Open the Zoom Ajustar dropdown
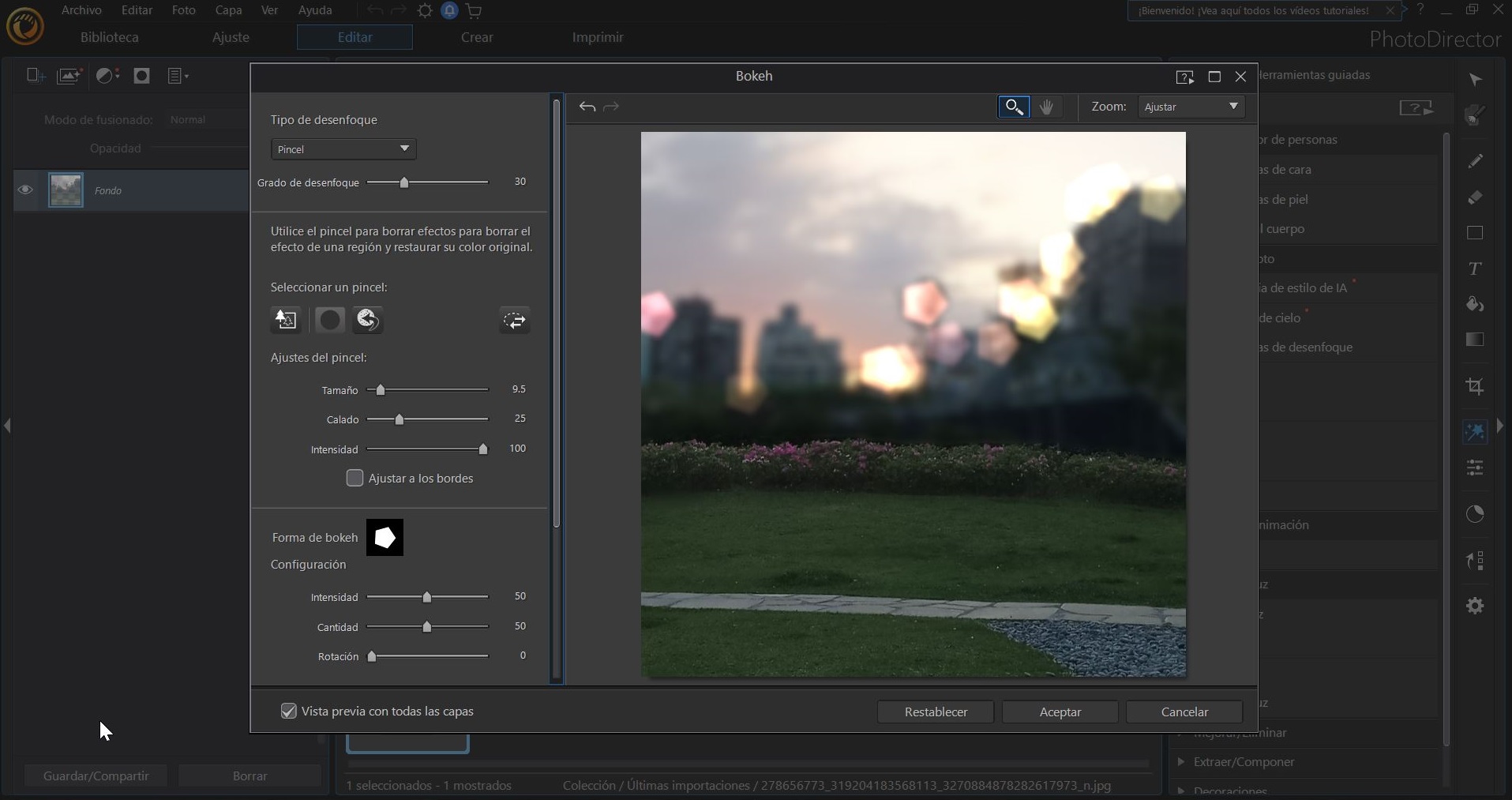Image resolution: width=1512 pixels, height=800 pixels. click(x=1190, y=107)
